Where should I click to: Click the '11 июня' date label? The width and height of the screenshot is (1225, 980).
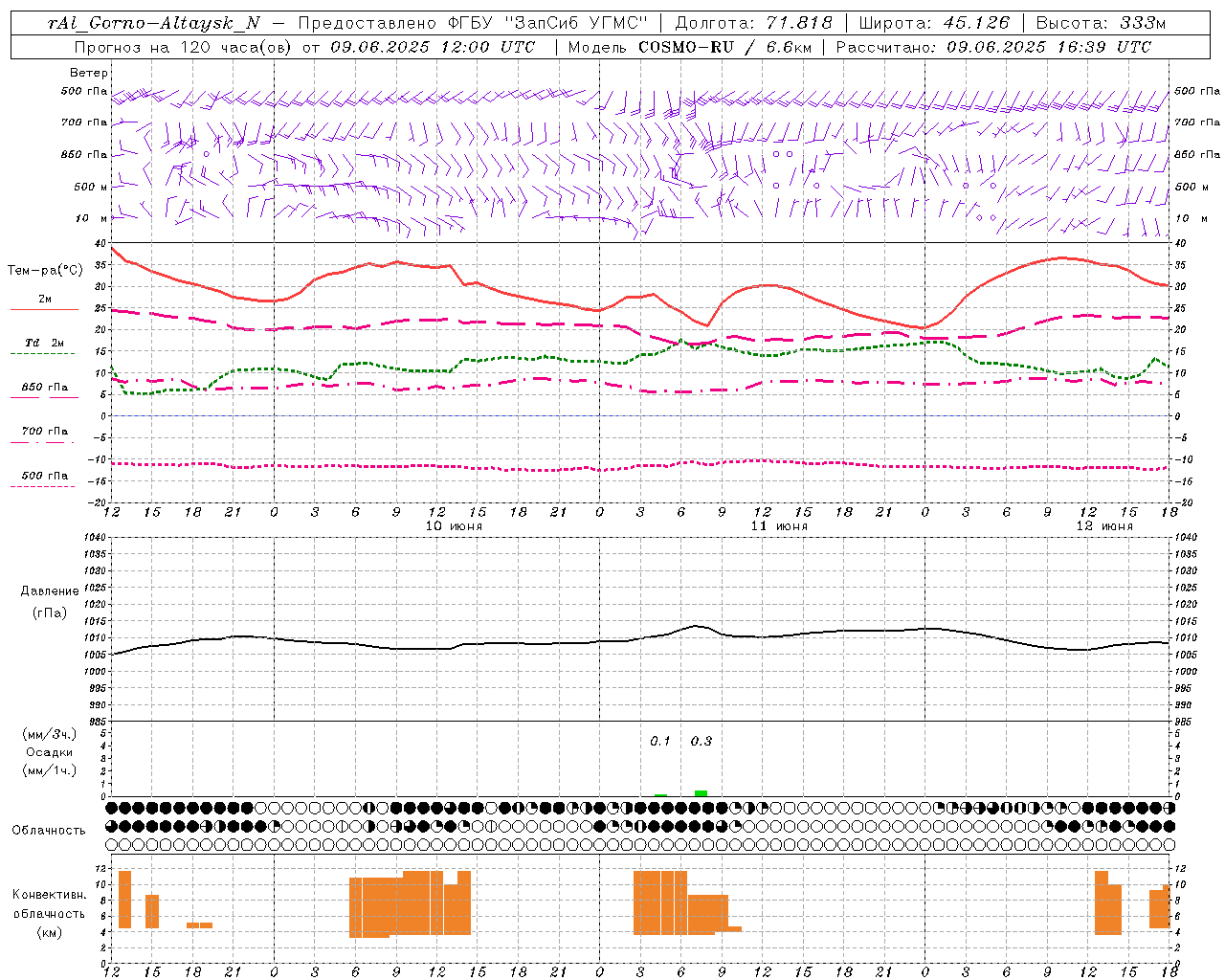[779, 526]
